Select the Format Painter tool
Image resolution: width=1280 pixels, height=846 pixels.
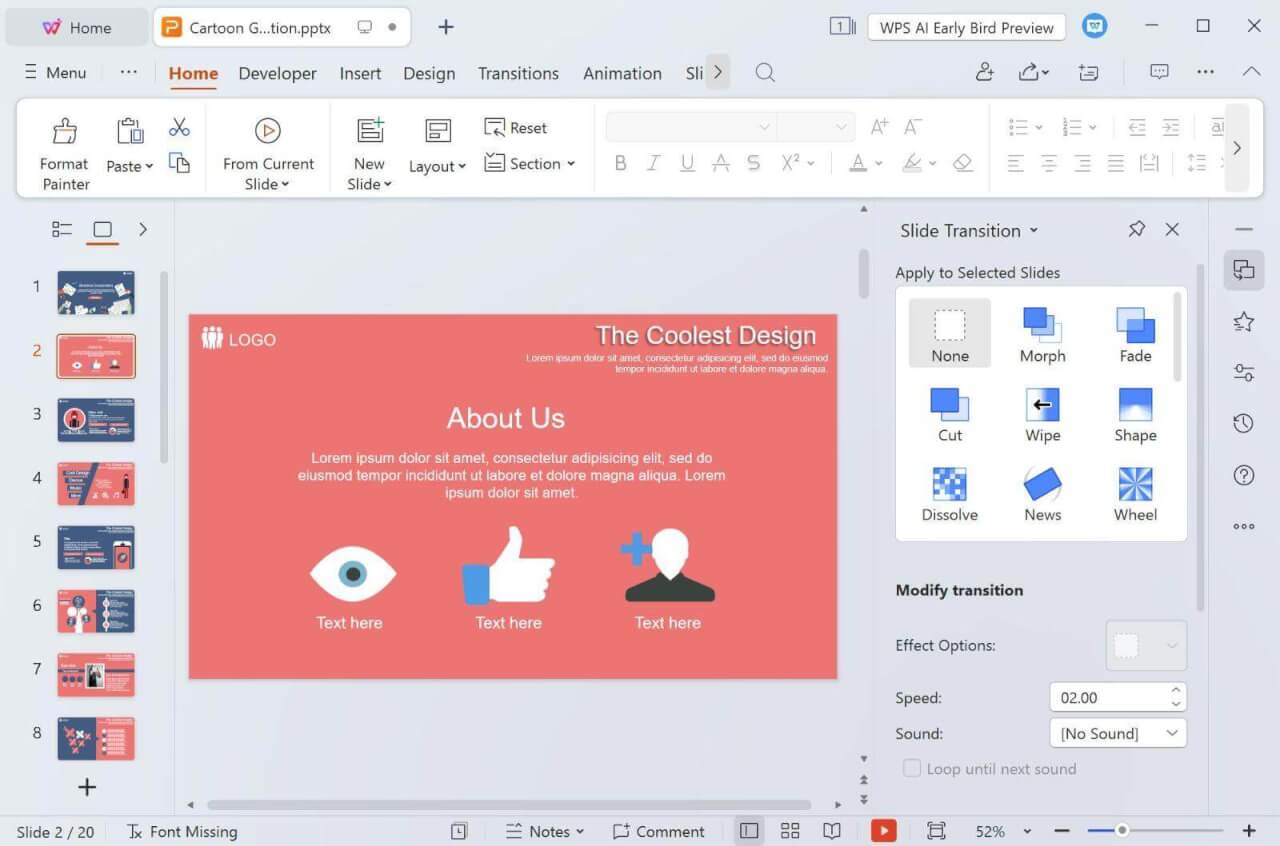click(63, 148)
